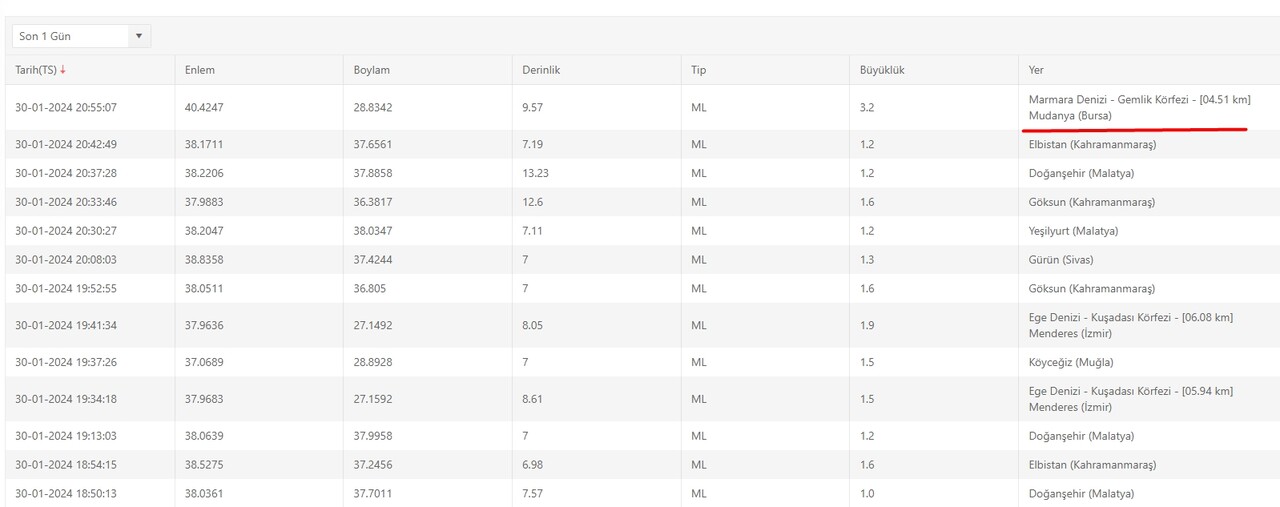Sort by the Derinlik column header
Viewport: 1280px width, 507px height.
pyautogui.click(x=542, y=70)
